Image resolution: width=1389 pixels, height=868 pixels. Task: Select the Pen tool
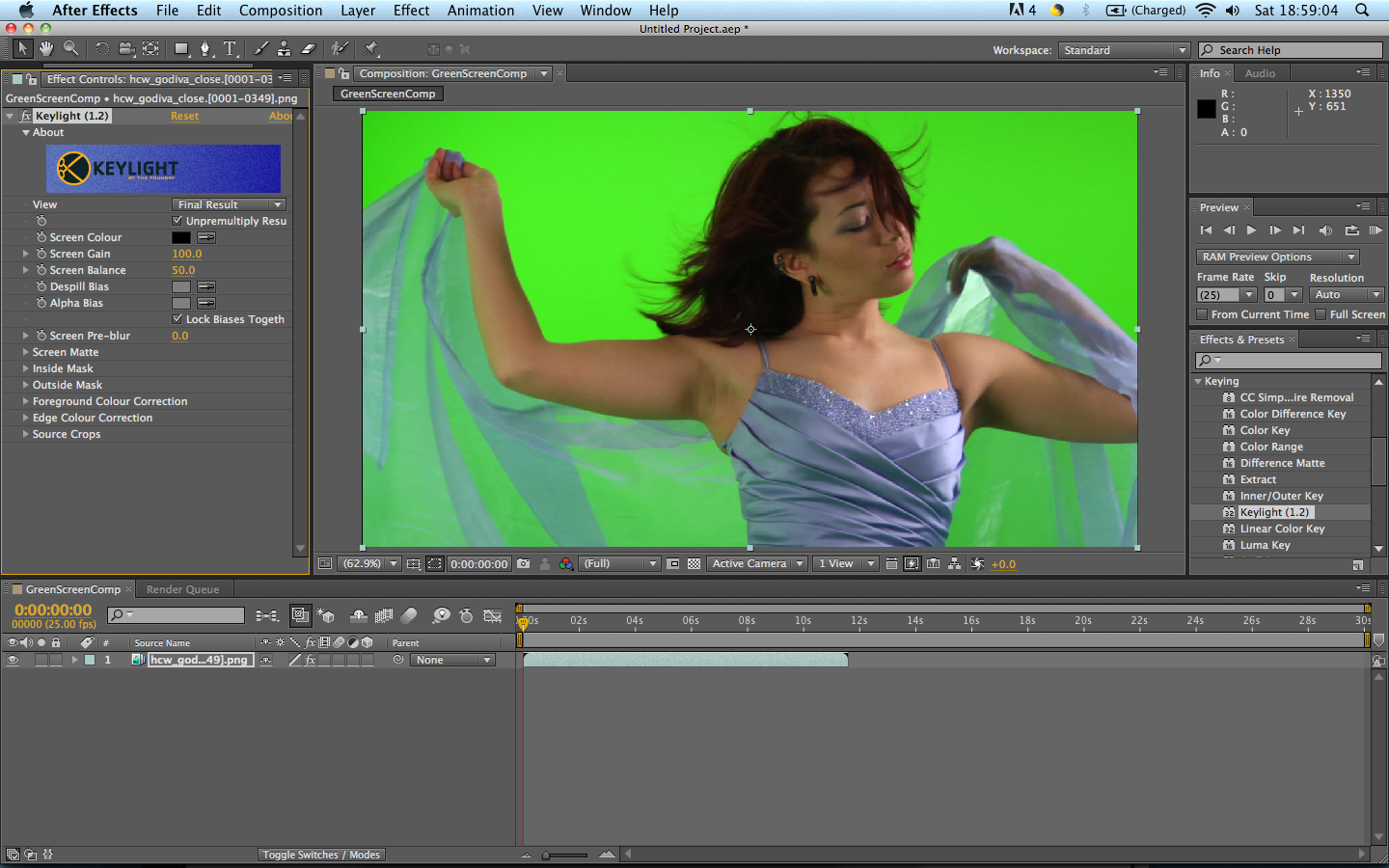pyautogui.click(x=204, y=48)
